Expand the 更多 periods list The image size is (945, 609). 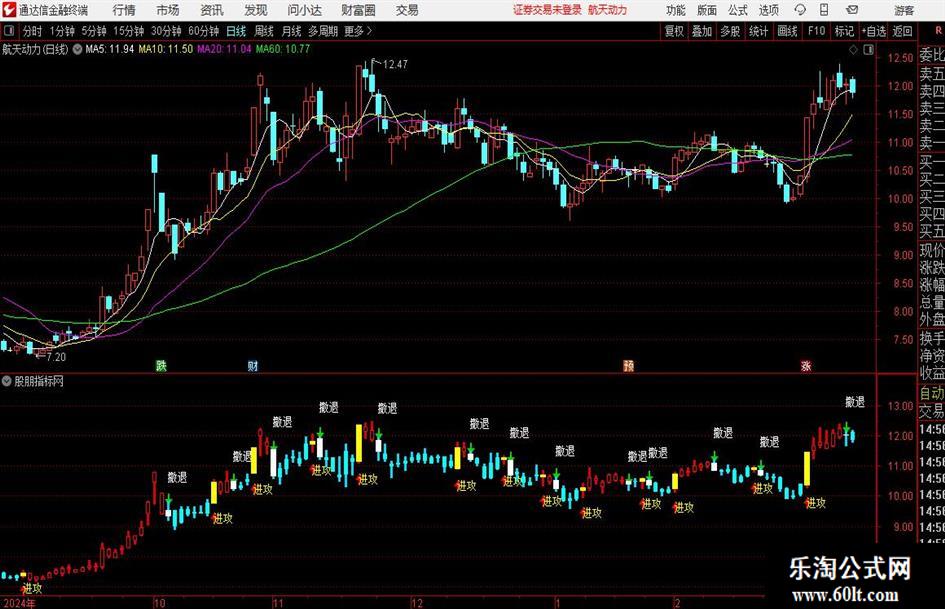358,31
